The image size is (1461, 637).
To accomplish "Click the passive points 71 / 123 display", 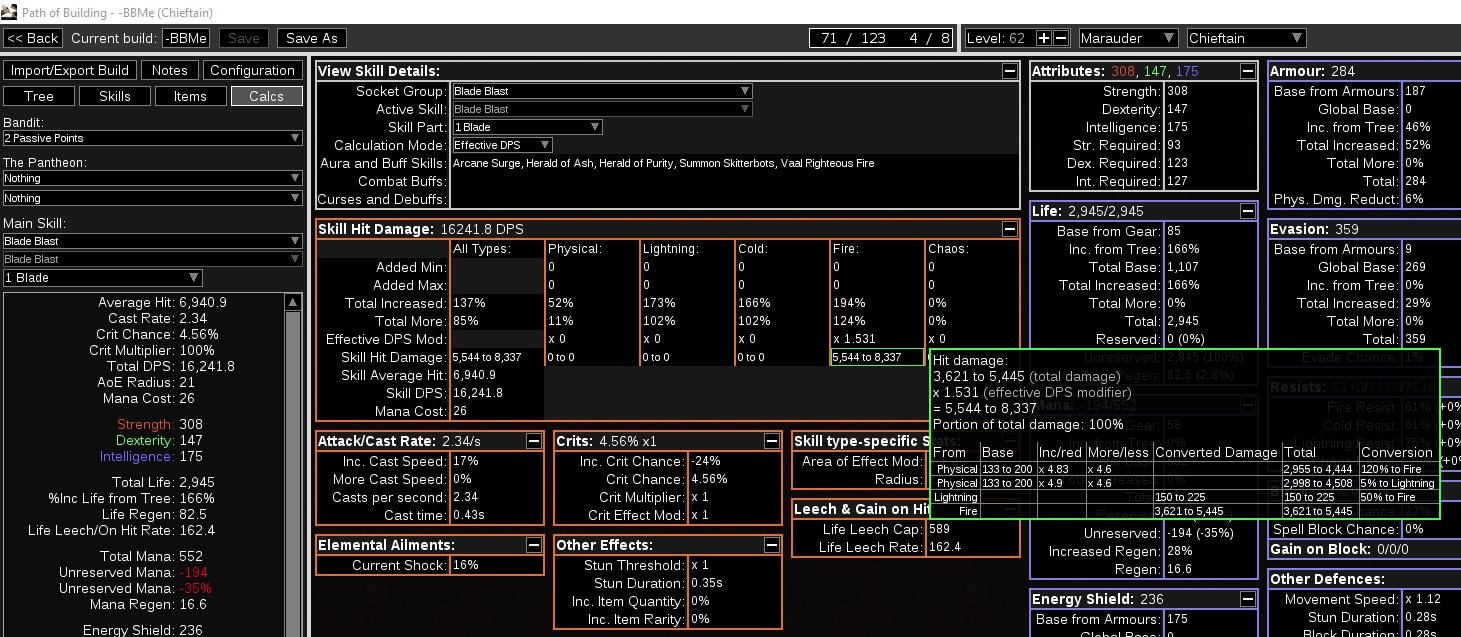I will [x=853, y=38].
